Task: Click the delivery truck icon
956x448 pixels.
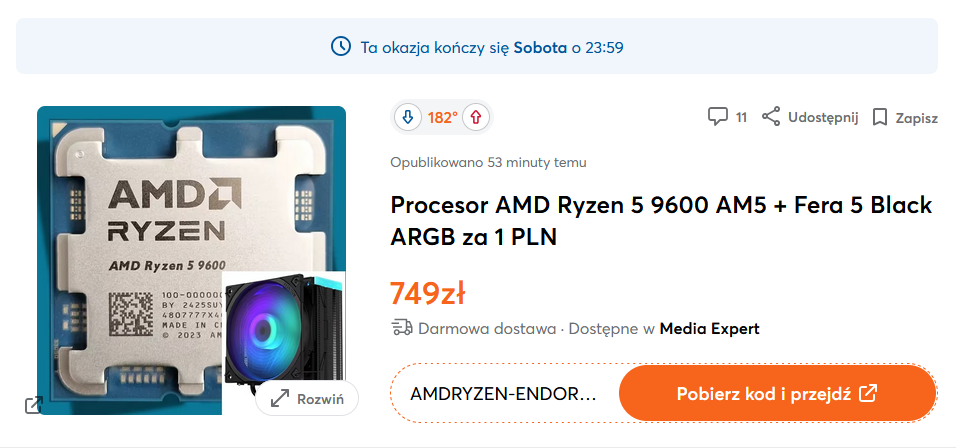Action: [x=401, y=327]
